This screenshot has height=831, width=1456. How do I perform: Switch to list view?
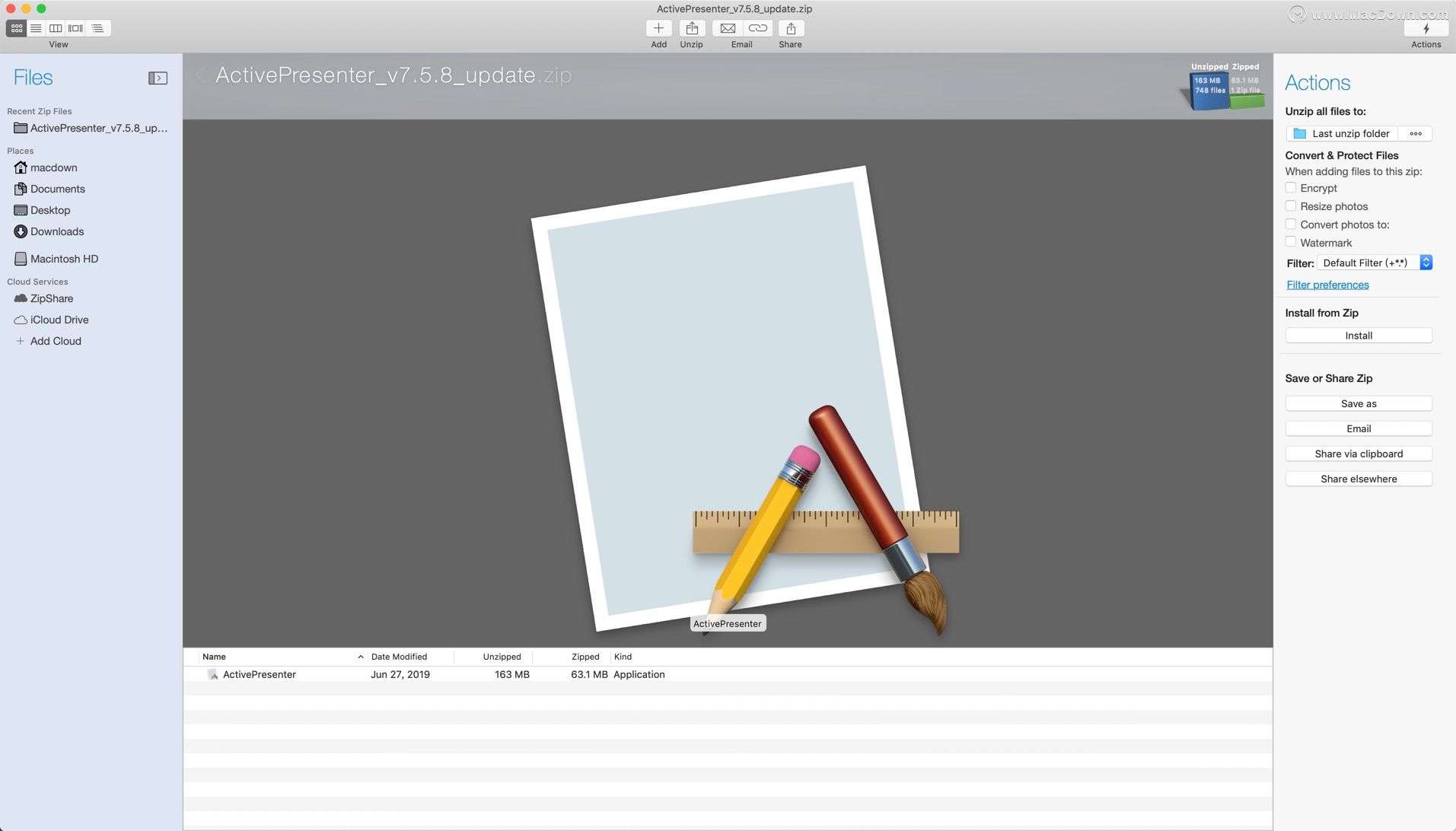[36, 28]
